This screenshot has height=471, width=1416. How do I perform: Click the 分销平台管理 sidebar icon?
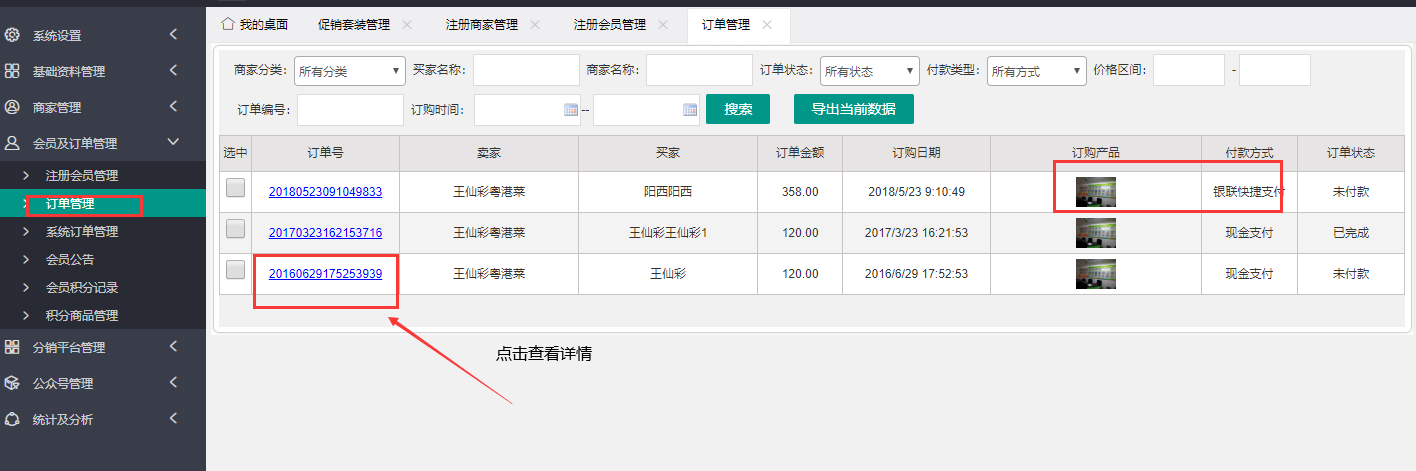pos(12,347)
